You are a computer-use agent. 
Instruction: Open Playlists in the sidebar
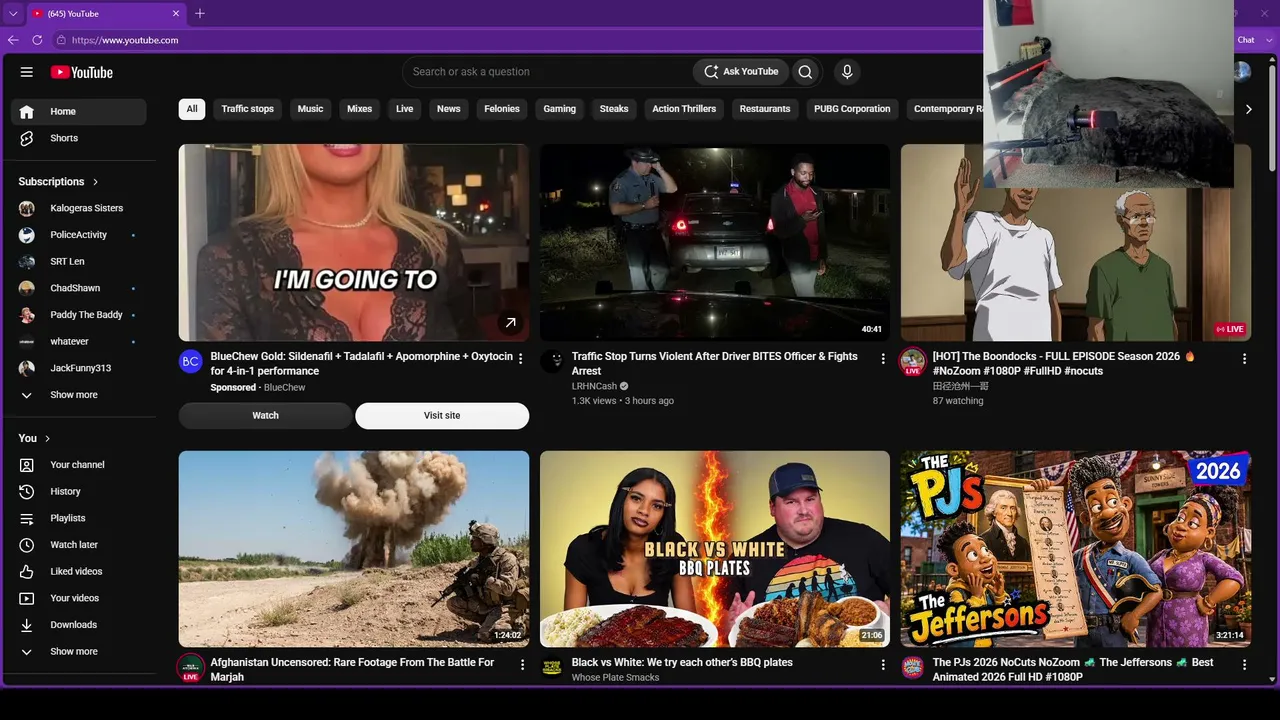click(79, 518)
